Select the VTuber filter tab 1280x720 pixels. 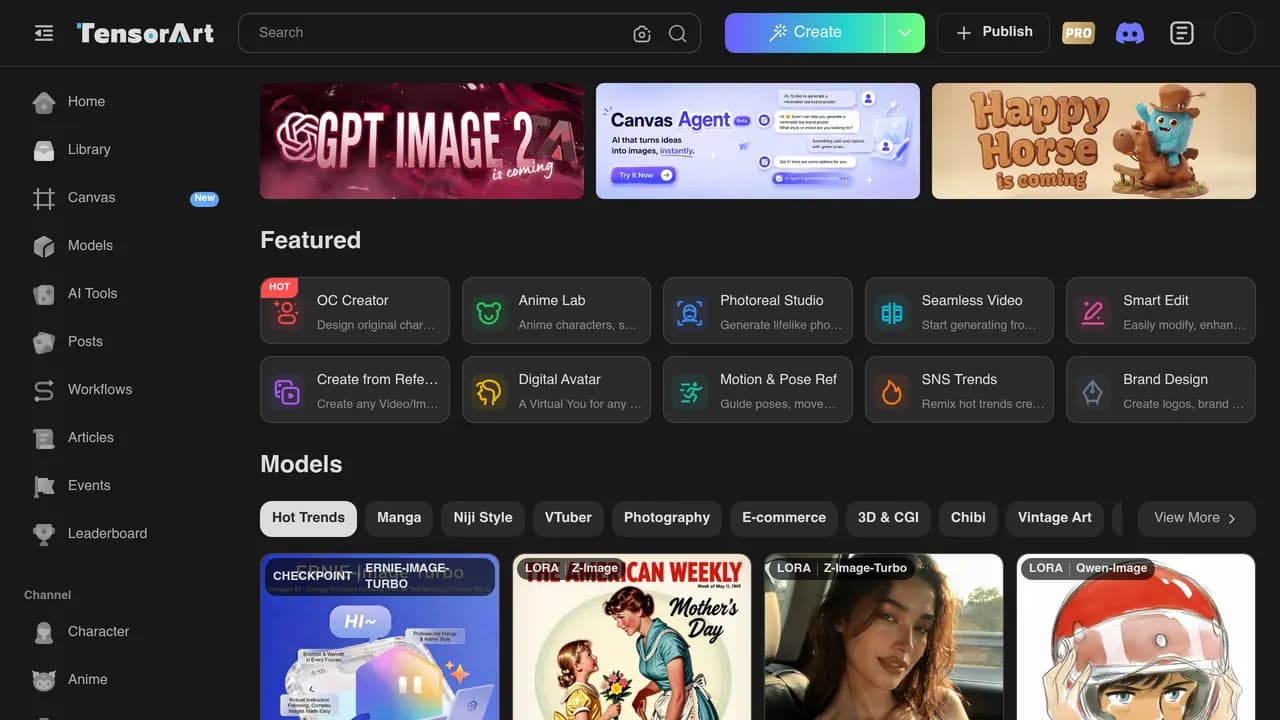pyautogui.click(x=568, y=518)
